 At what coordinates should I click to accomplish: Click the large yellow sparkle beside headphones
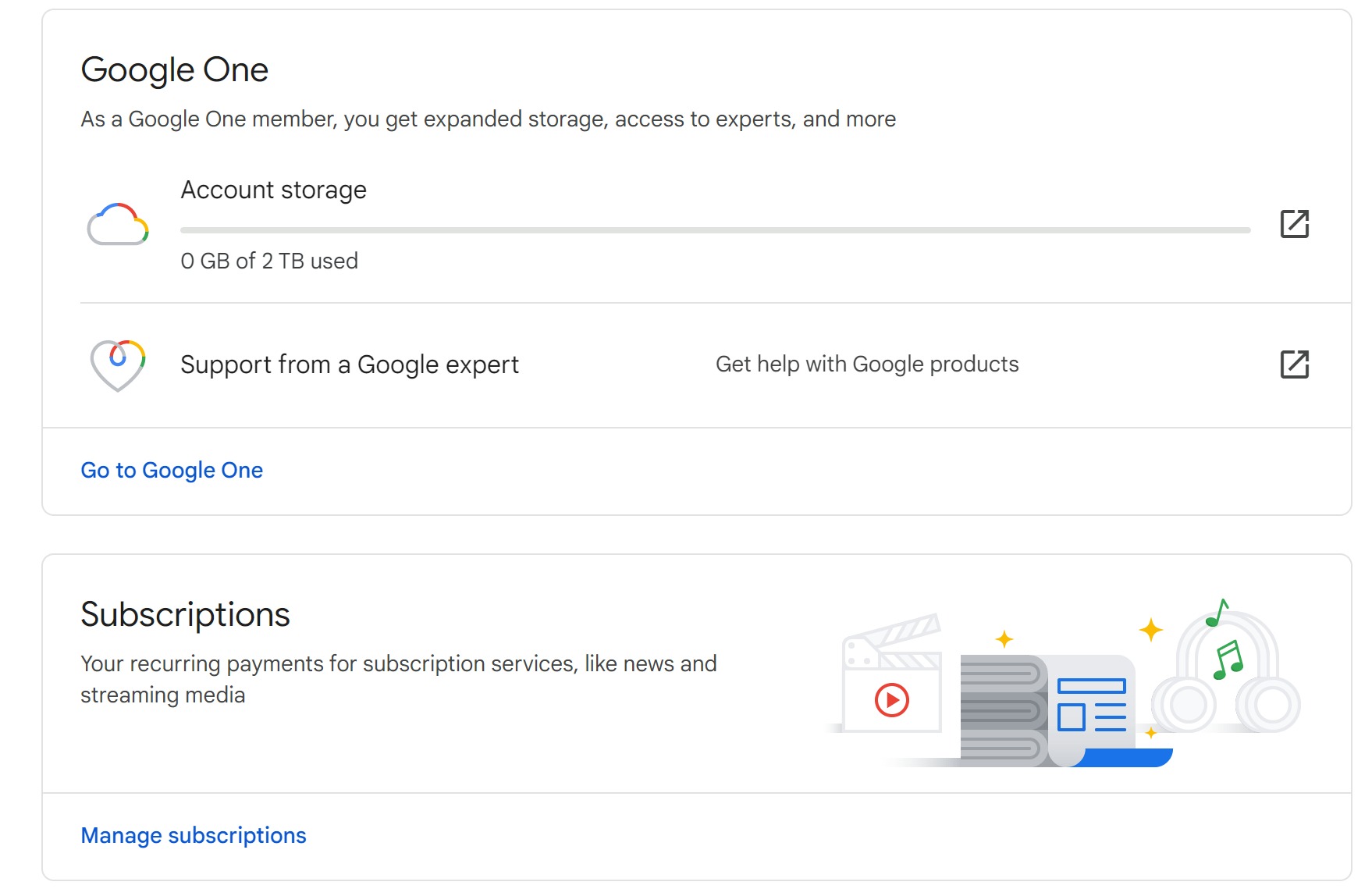point(1150,630)
